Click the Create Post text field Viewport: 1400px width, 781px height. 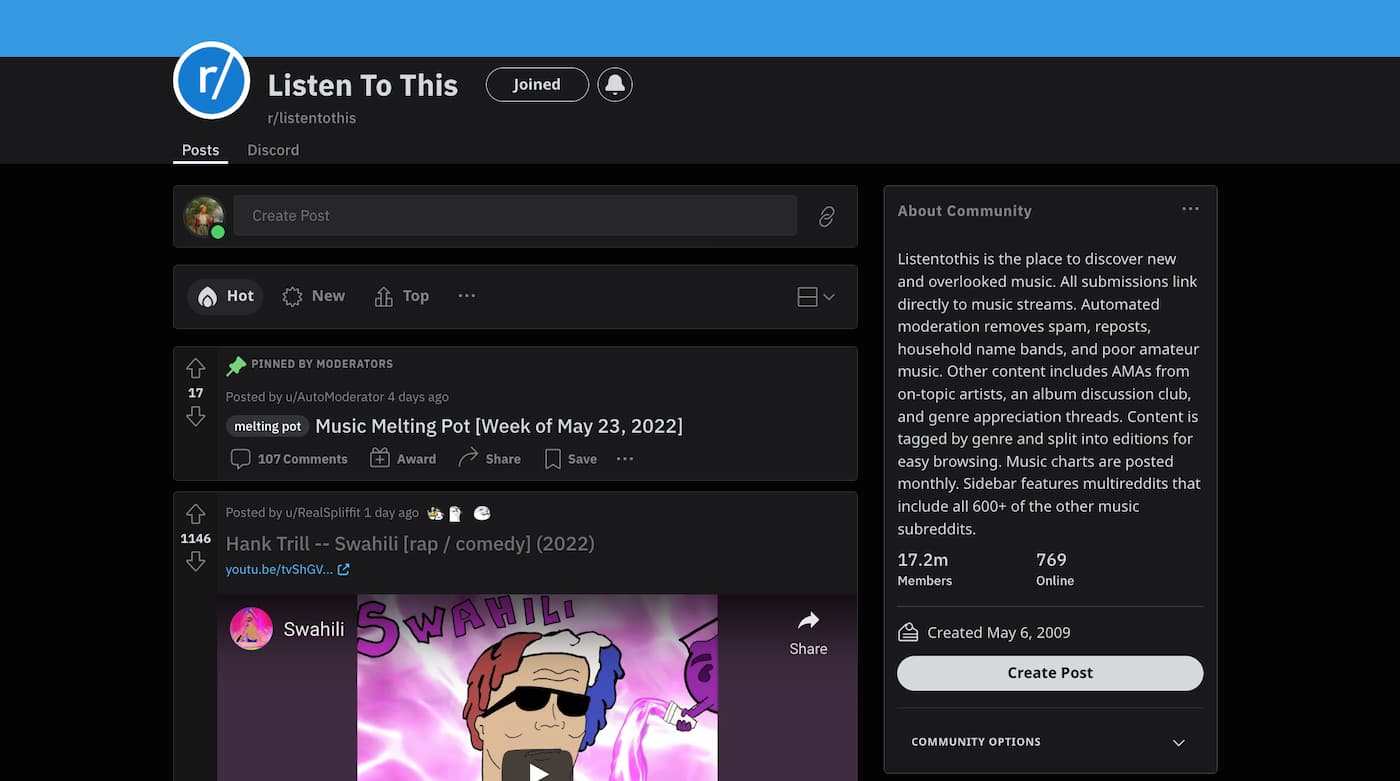[x=515, y=216]
